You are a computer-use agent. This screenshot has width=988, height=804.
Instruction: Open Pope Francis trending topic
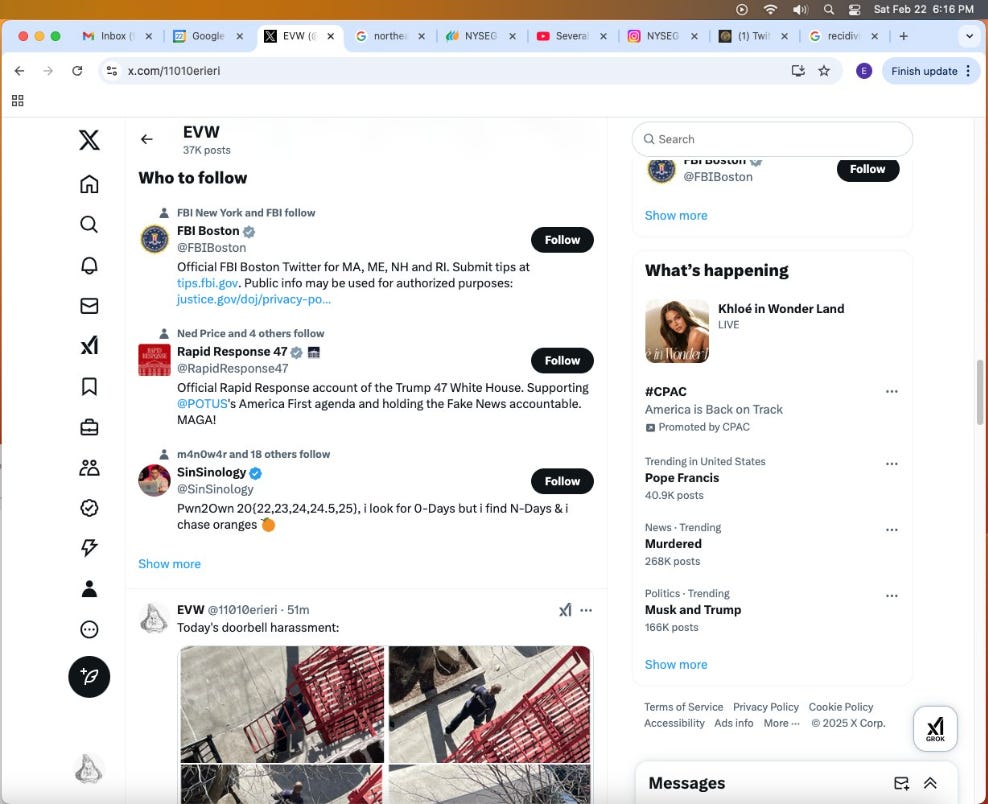coord(682,478)
